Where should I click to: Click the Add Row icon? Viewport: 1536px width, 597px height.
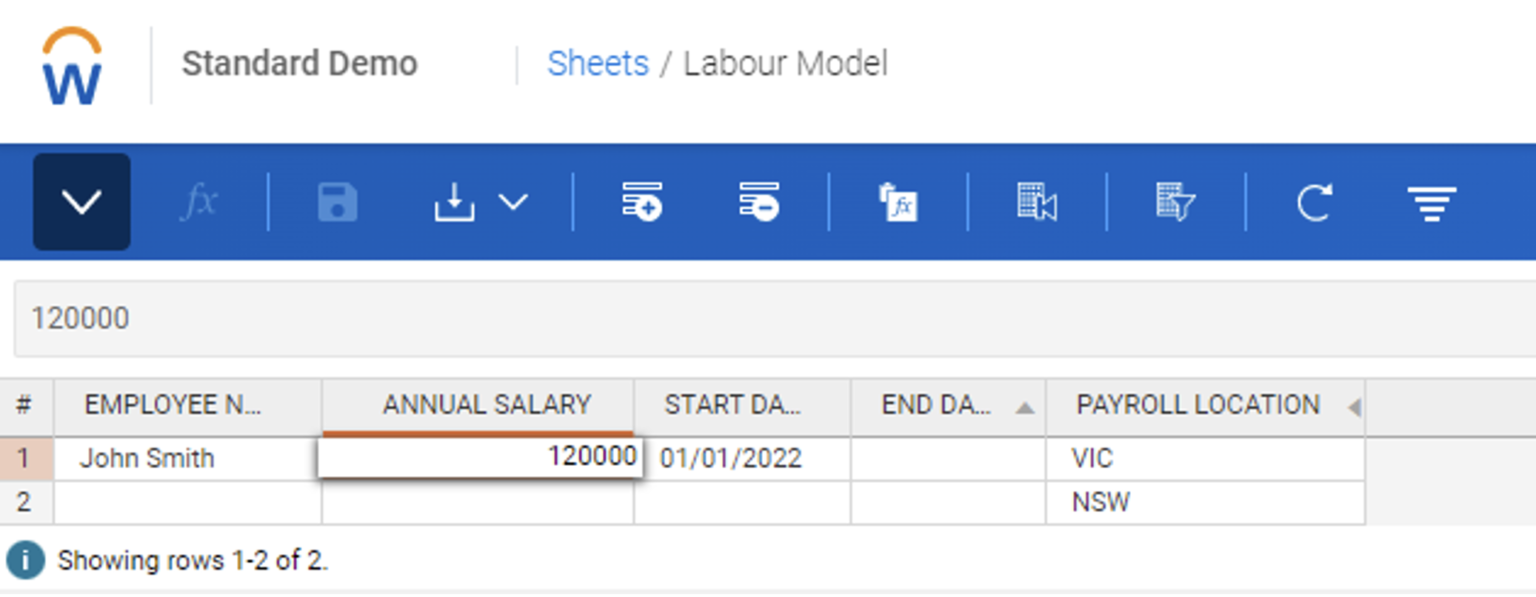641,200
